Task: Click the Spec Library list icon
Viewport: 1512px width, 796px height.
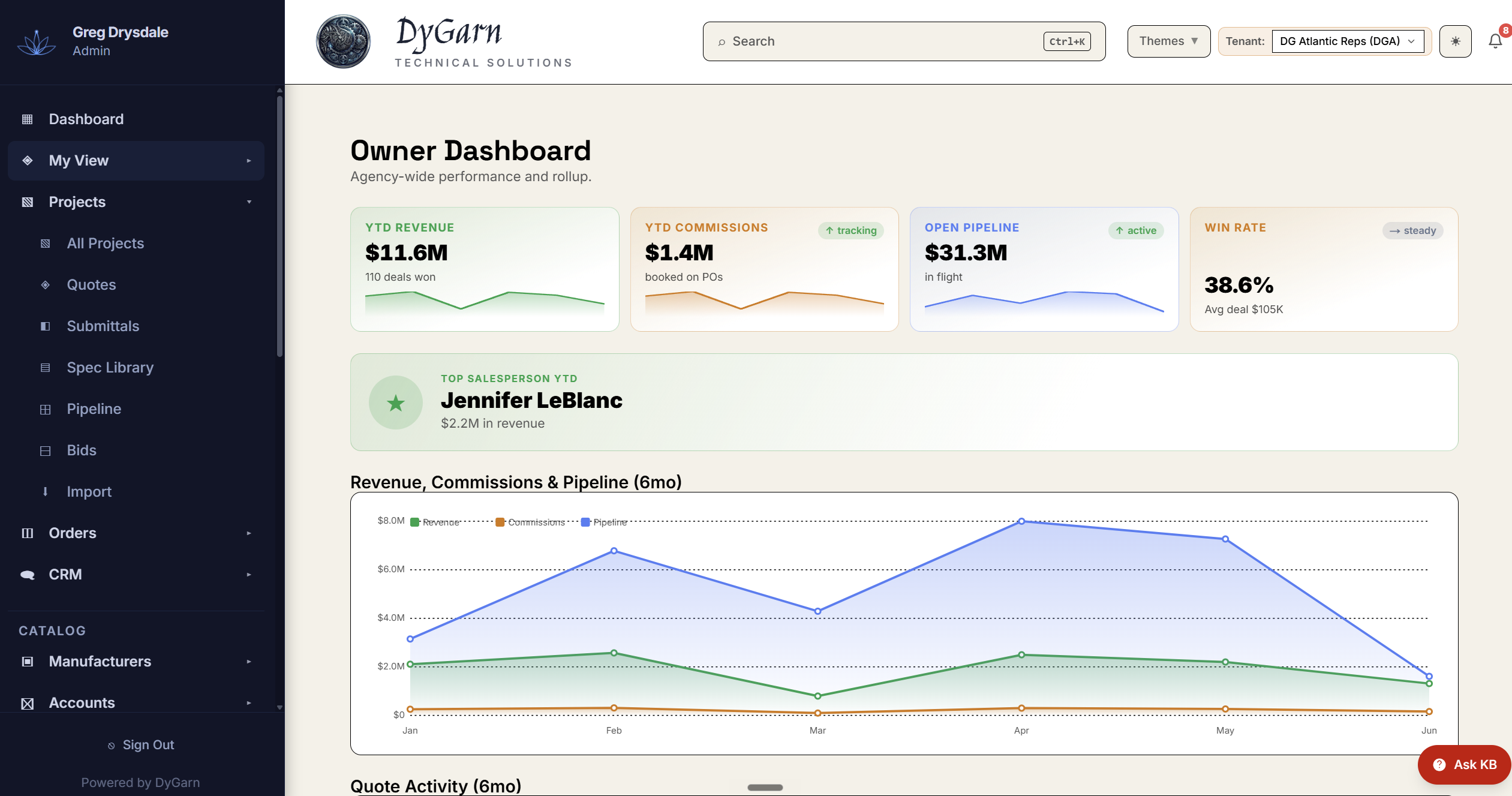Action: coord(45,368)
